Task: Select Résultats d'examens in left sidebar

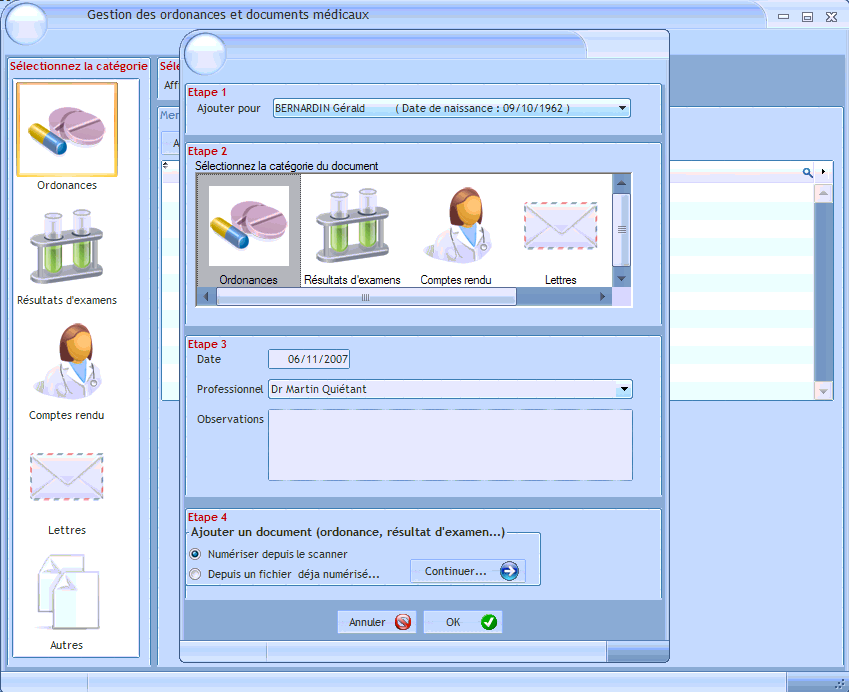Action: click(67, 245)
